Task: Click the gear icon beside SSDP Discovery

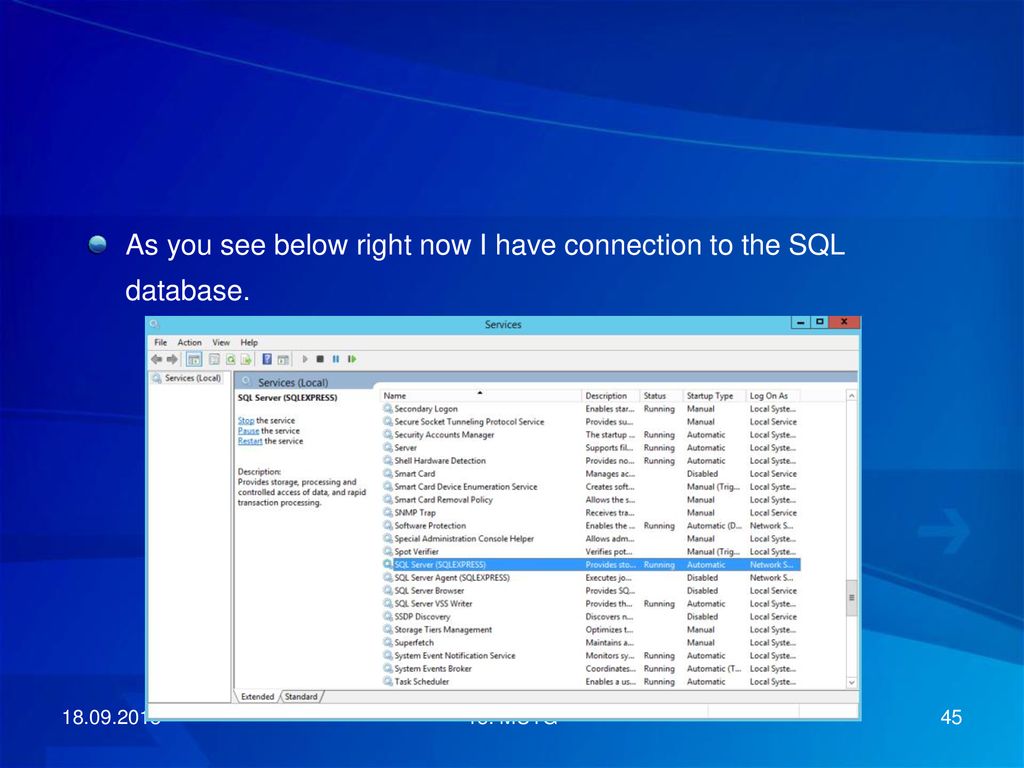Action: click(x=388, y=616)
